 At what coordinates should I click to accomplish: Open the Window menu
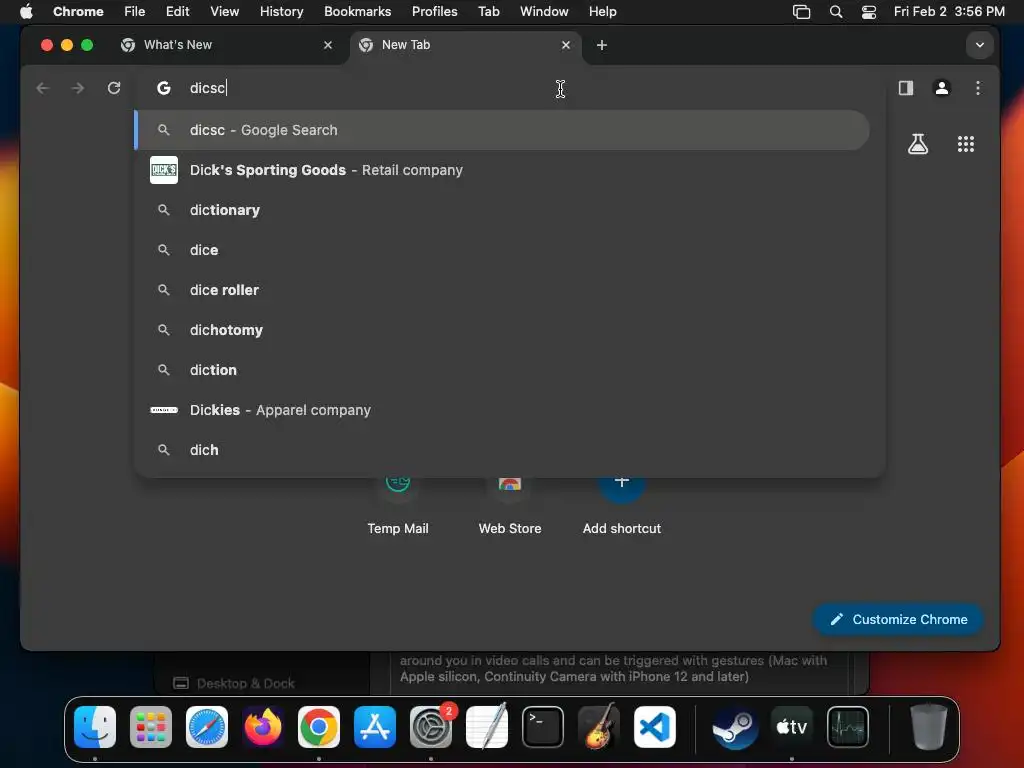[x=544, y=11]
